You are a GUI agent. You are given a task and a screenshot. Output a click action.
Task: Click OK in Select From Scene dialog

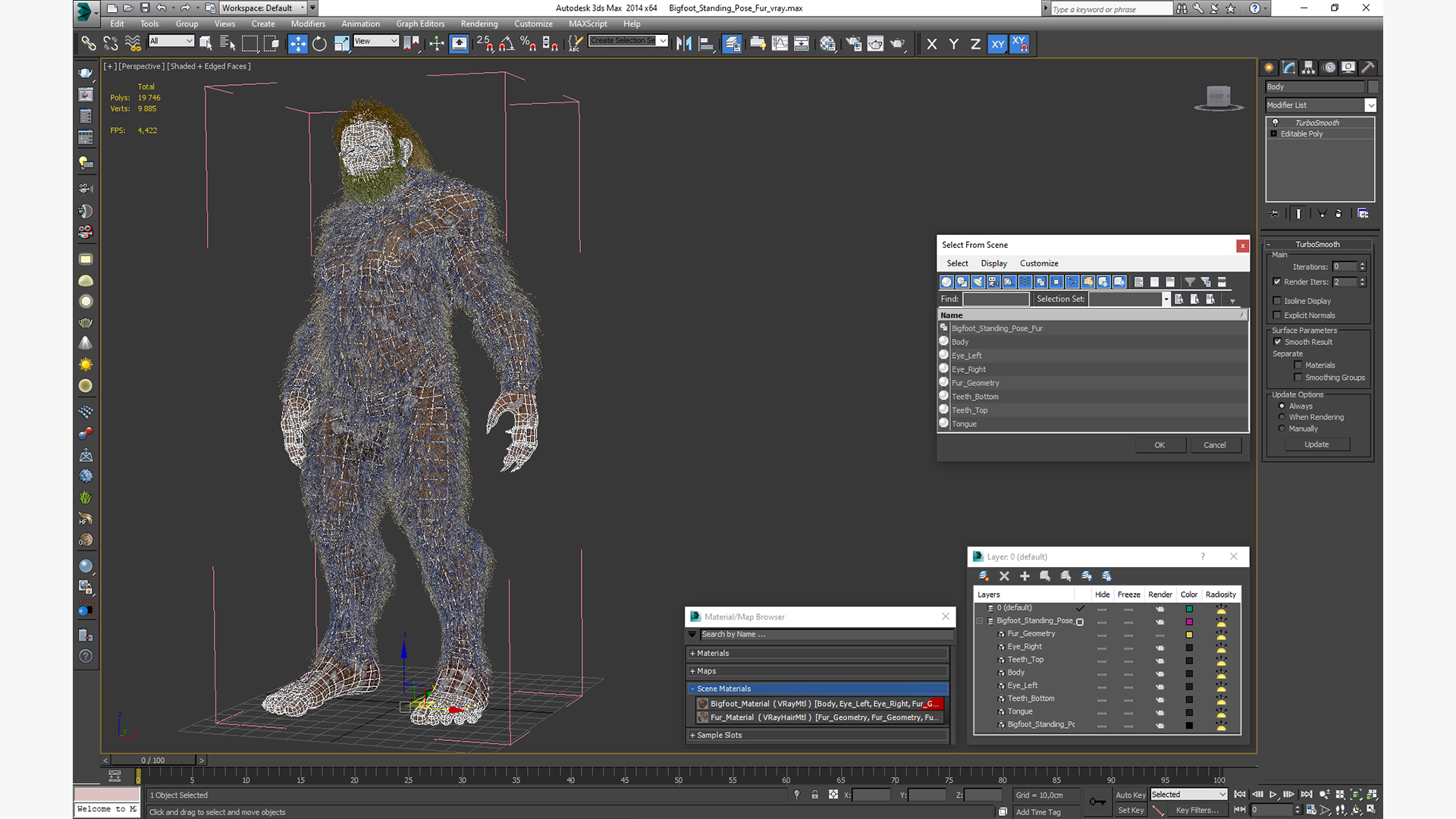[1159, 445]
